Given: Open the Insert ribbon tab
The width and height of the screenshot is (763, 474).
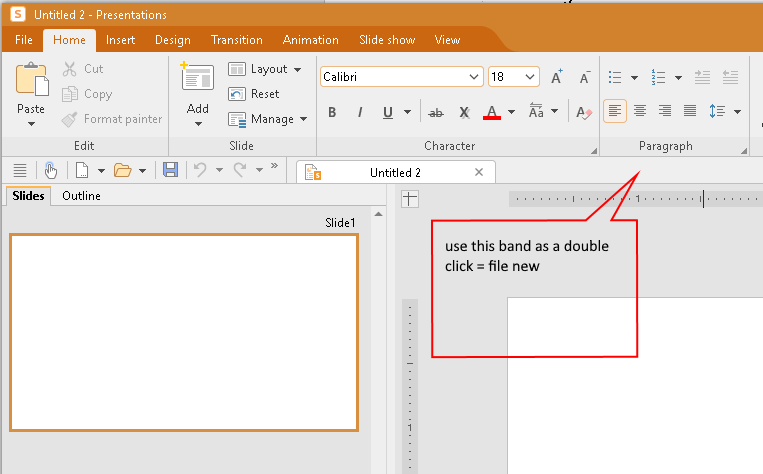Looking at the screenshot, I should [x=120, y=40].
